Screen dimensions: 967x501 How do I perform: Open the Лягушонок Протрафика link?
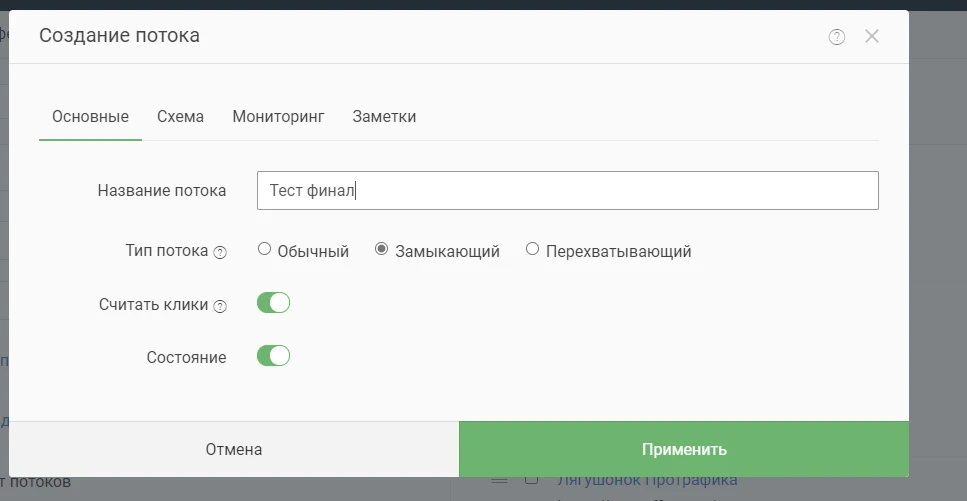click(x=647, y=480)
